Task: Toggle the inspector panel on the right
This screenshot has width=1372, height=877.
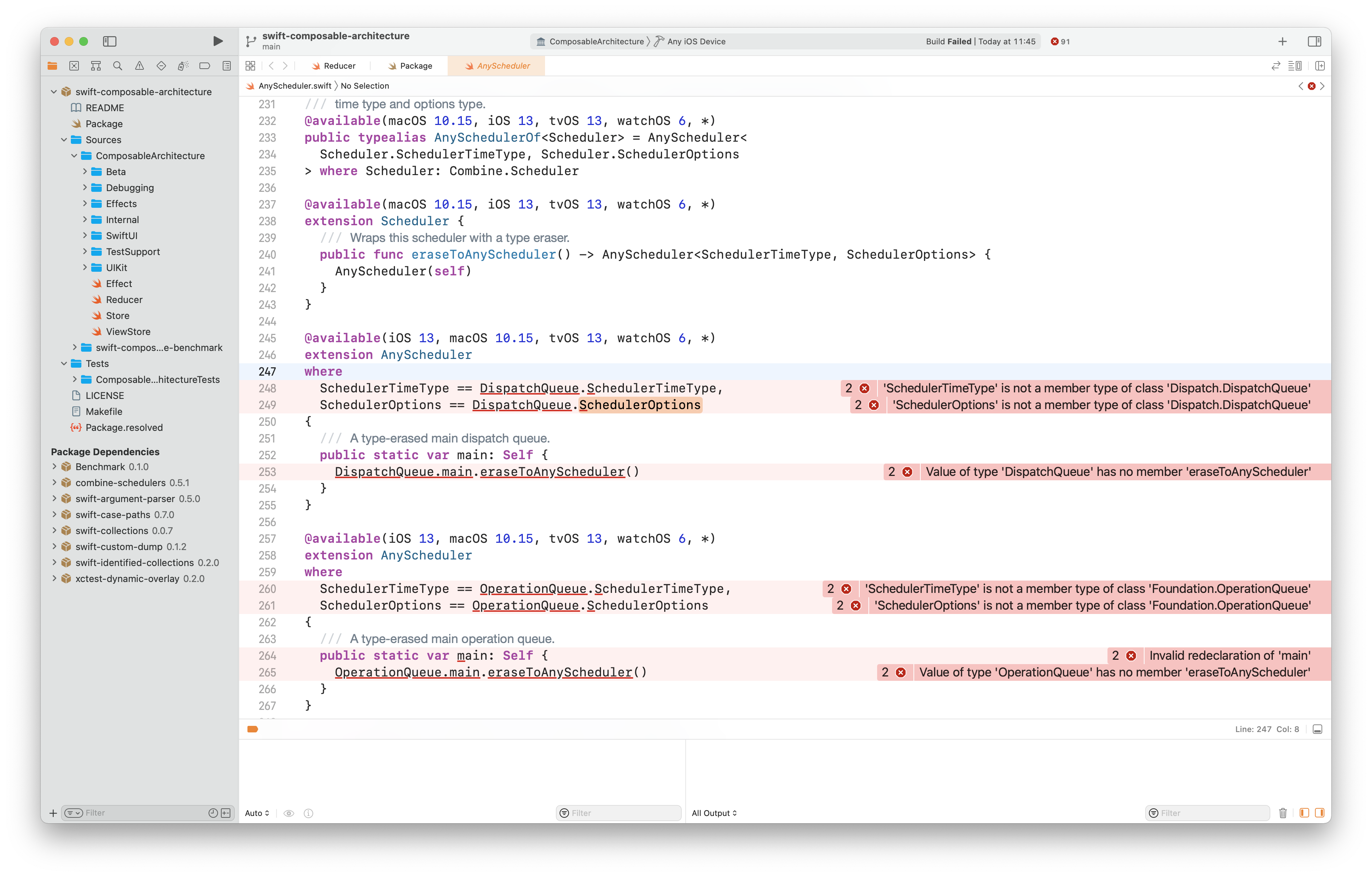Action: click(1315, 41)
